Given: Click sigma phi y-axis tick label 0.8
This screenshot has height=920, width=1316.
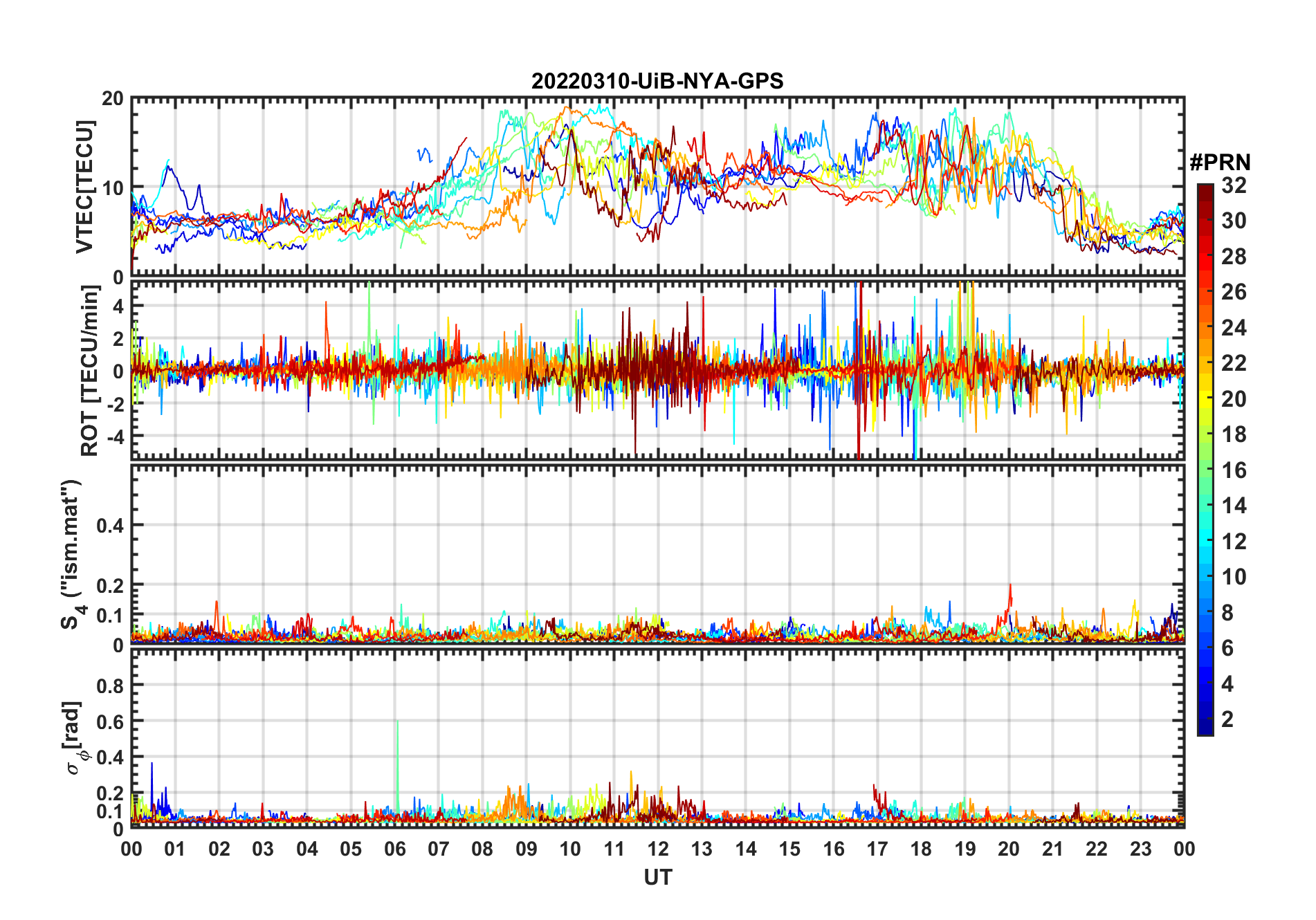Looking at the screenshot, I should coord(110,686).
